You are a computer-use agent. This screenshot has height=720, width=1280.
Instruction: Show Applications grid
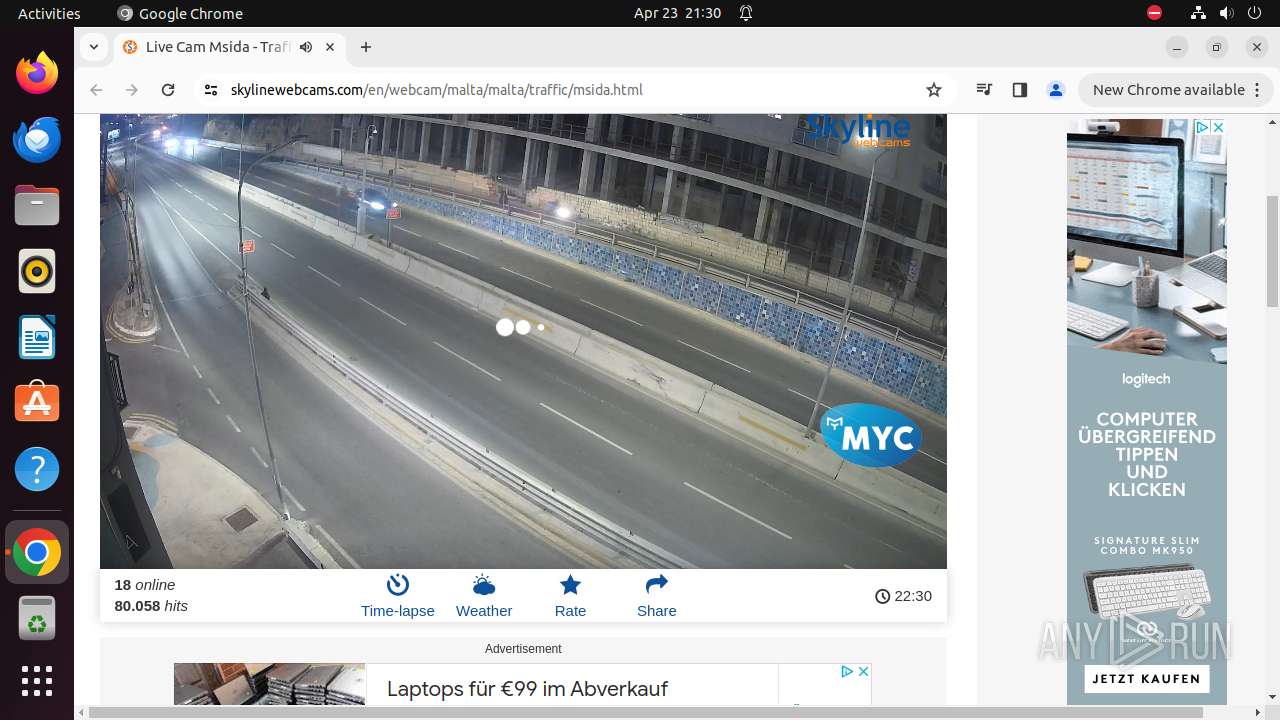(37, 681)
